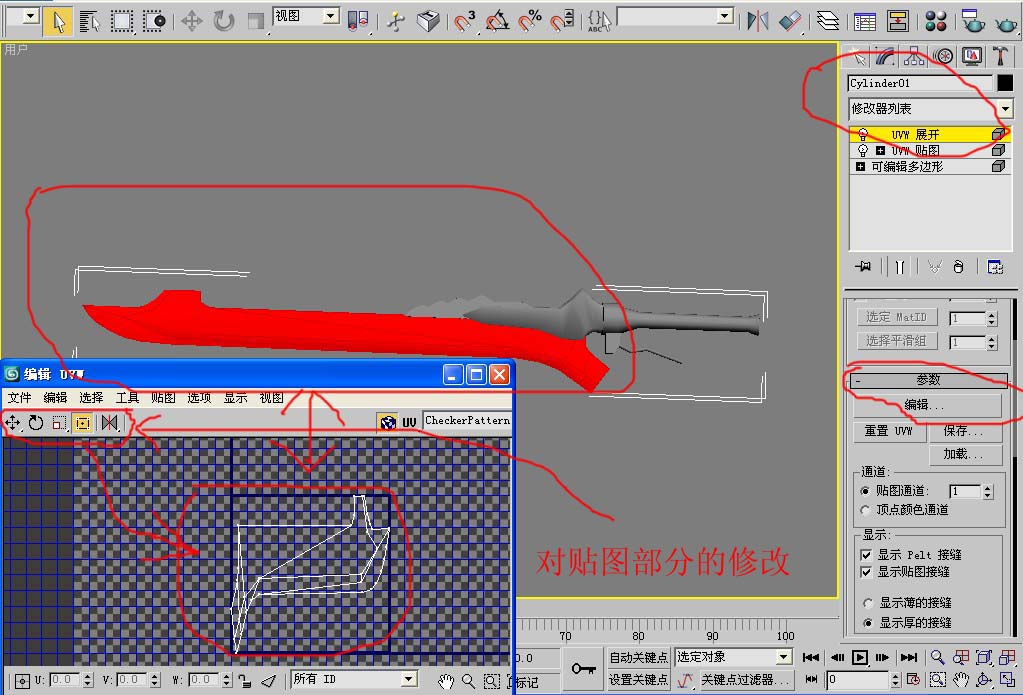Open the Schematic View icon
Image resolution: width=1023 pixels, height=695 pixels.
click(x=898, y=22)
